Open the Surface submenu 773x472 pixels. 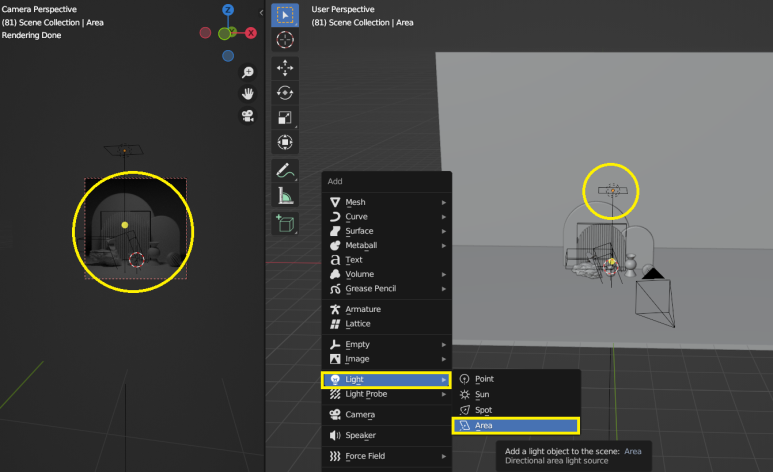pos(387,231)
